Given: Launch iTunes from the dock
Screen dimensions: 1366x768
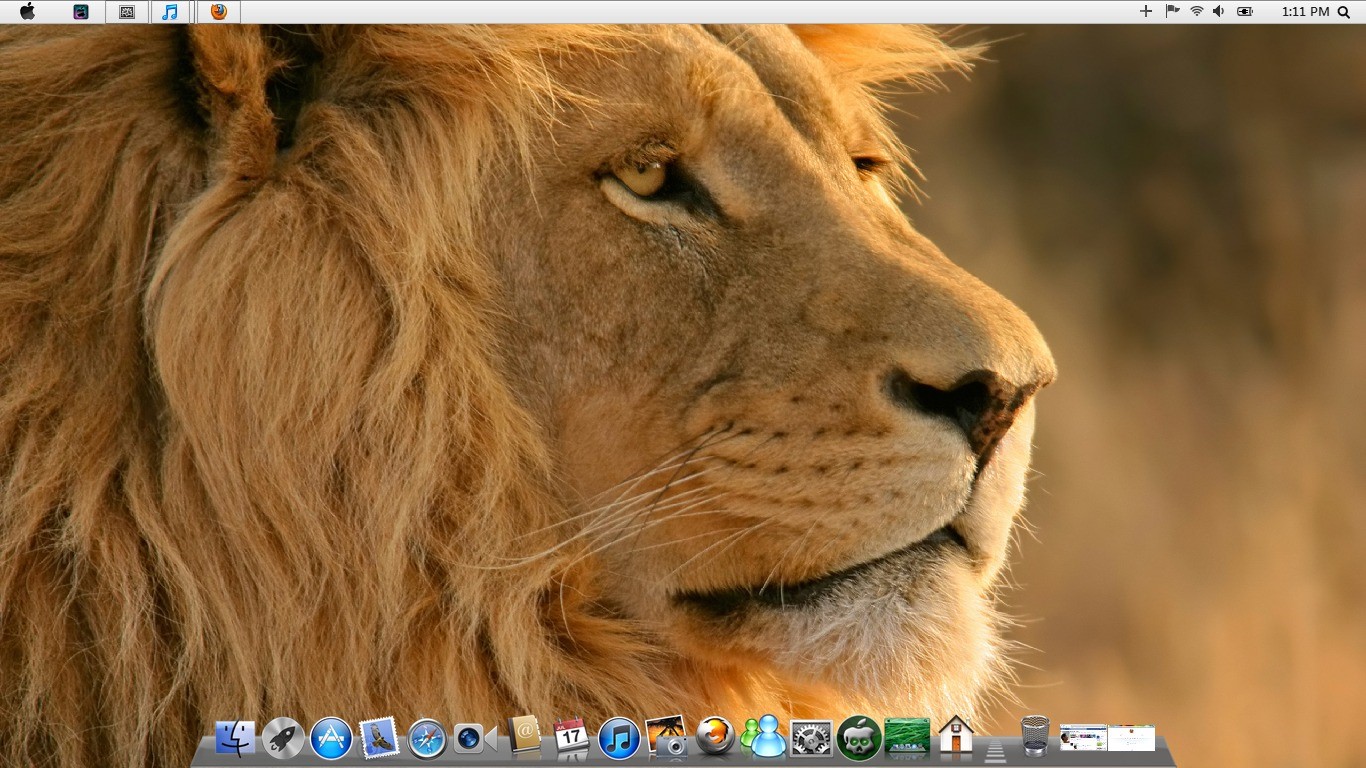Looking at the screenshot, I should pos(619,740).
